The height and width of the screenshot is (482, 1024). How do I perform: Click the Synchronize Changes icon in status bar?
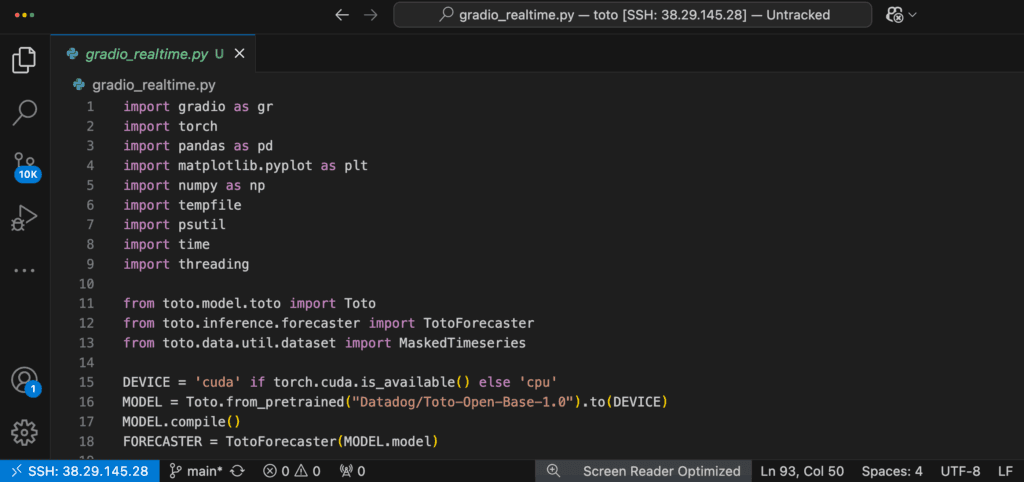[x=238, y=471]
